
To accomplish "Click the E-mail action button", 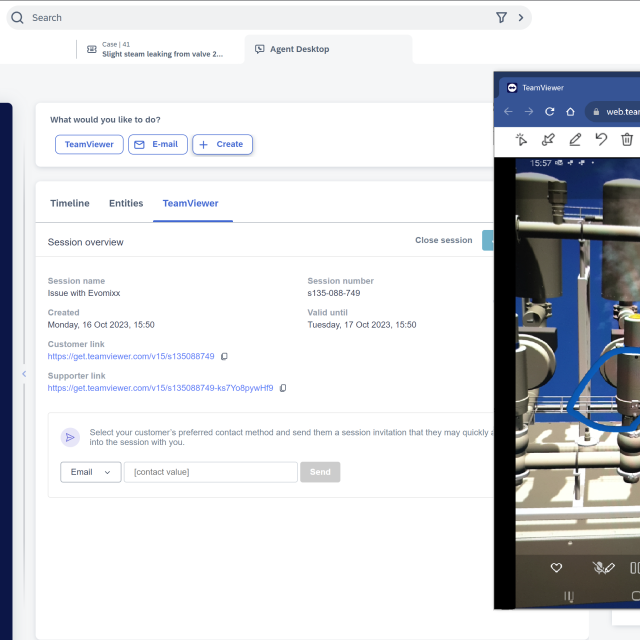I will [158, 144].
